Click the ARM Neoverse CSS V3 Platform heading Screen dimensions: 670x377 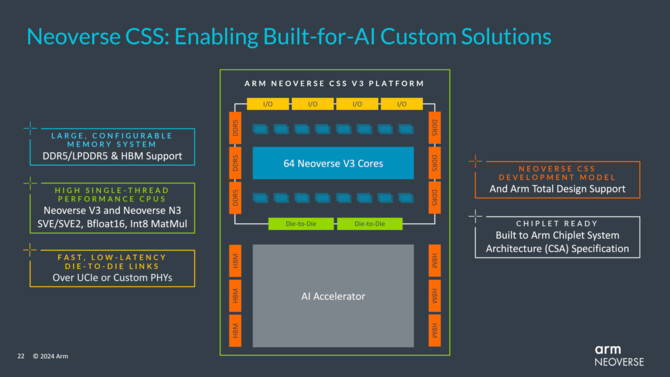(334, 83)
